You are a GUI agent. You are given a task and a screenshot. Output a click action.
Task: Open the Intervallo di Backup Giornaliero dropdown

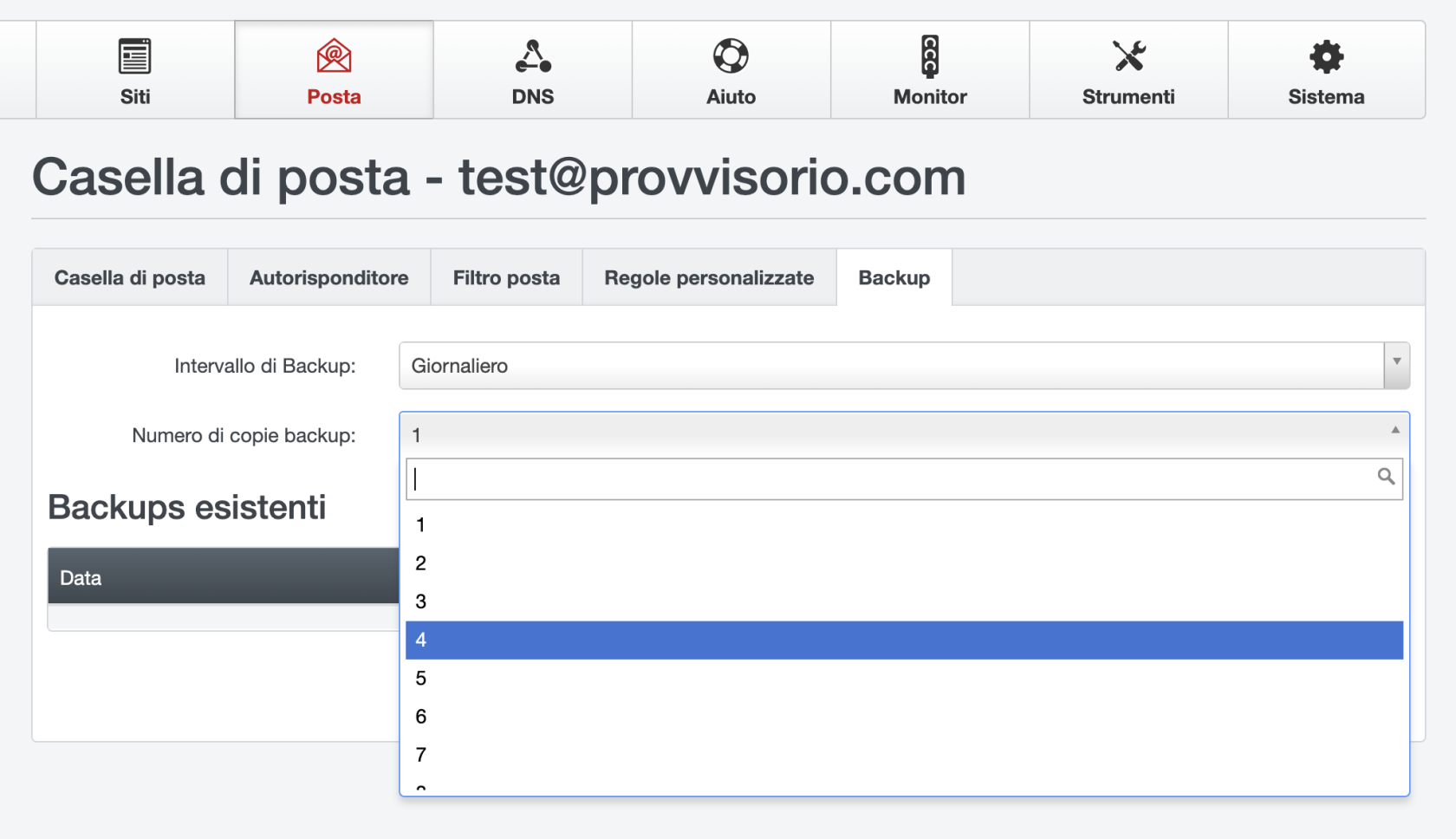[x=904, y=366]
